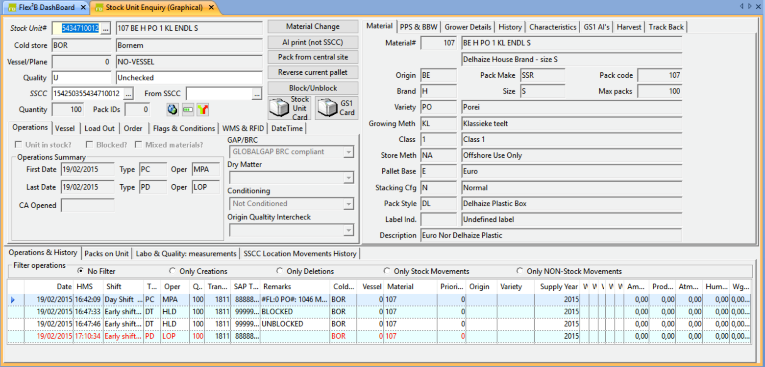Click the Quality code field containing U
The width and height of the screenshot is (765, 367).
coord(81,78)
